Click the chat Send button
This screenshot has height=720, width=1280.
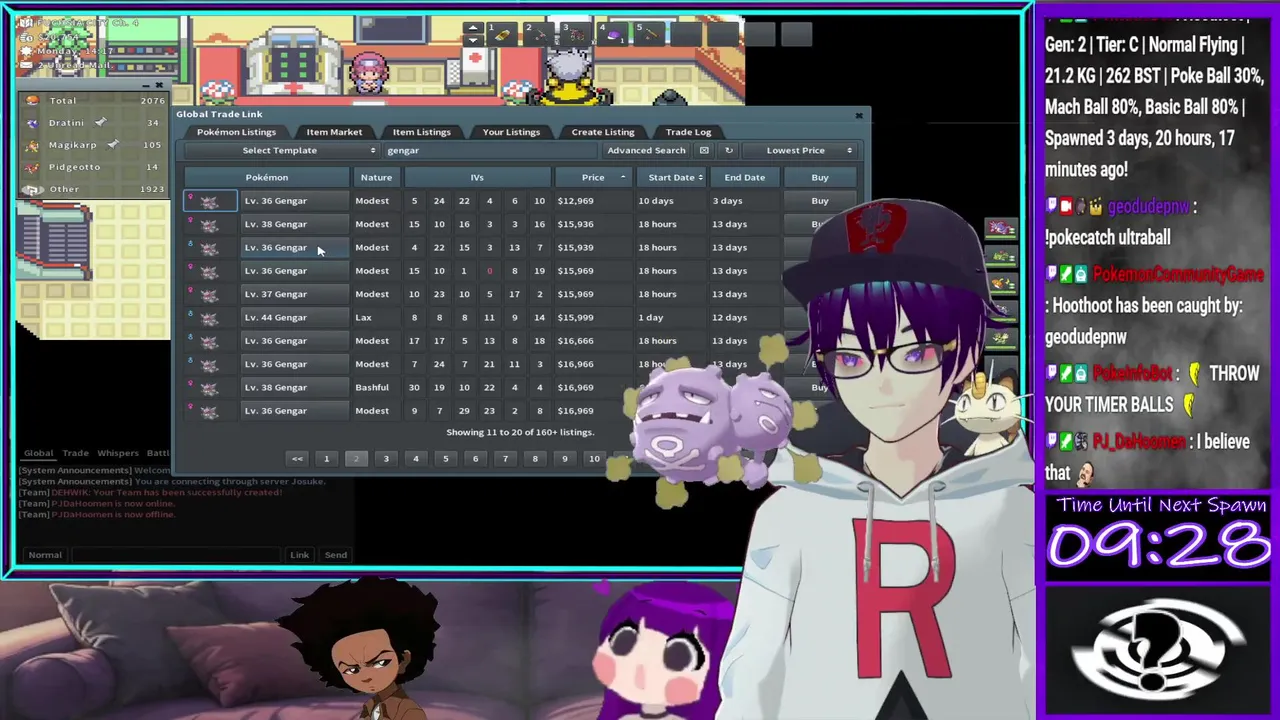(x=336, y=555)
